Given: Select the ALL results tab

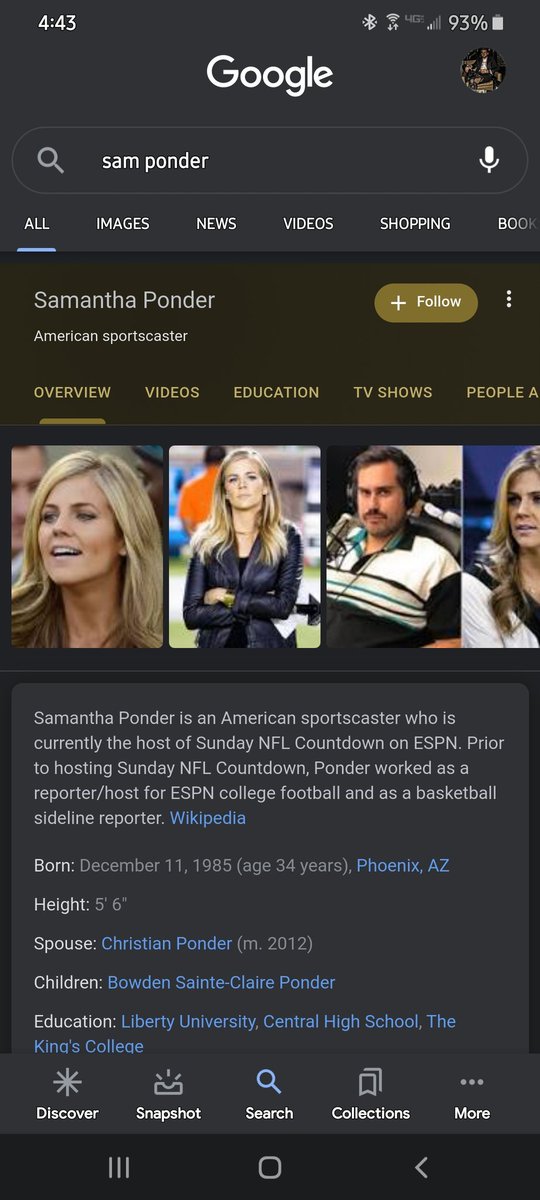Looking at the screenshot, I should tap(37, 224).
